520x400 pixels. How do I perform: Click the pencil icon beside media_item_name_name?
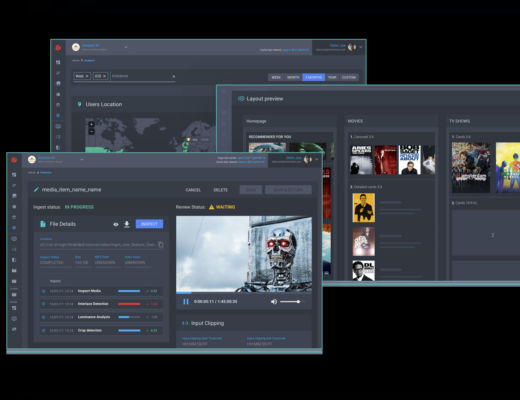coord(36,189)
